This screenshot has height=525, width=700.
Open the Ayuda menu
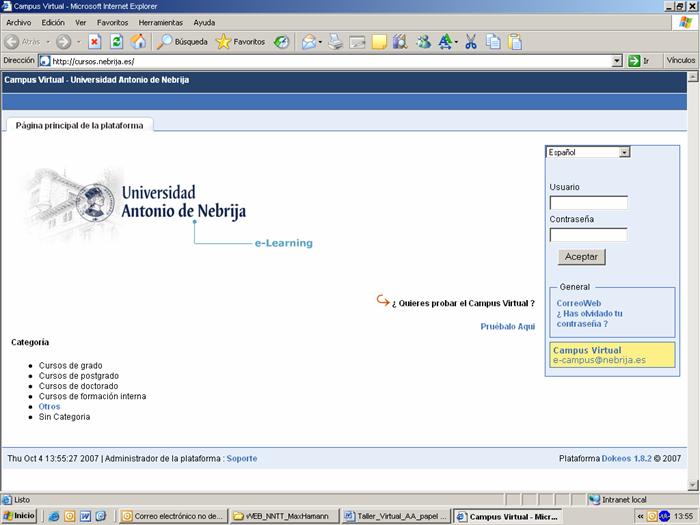pos(204,22)
